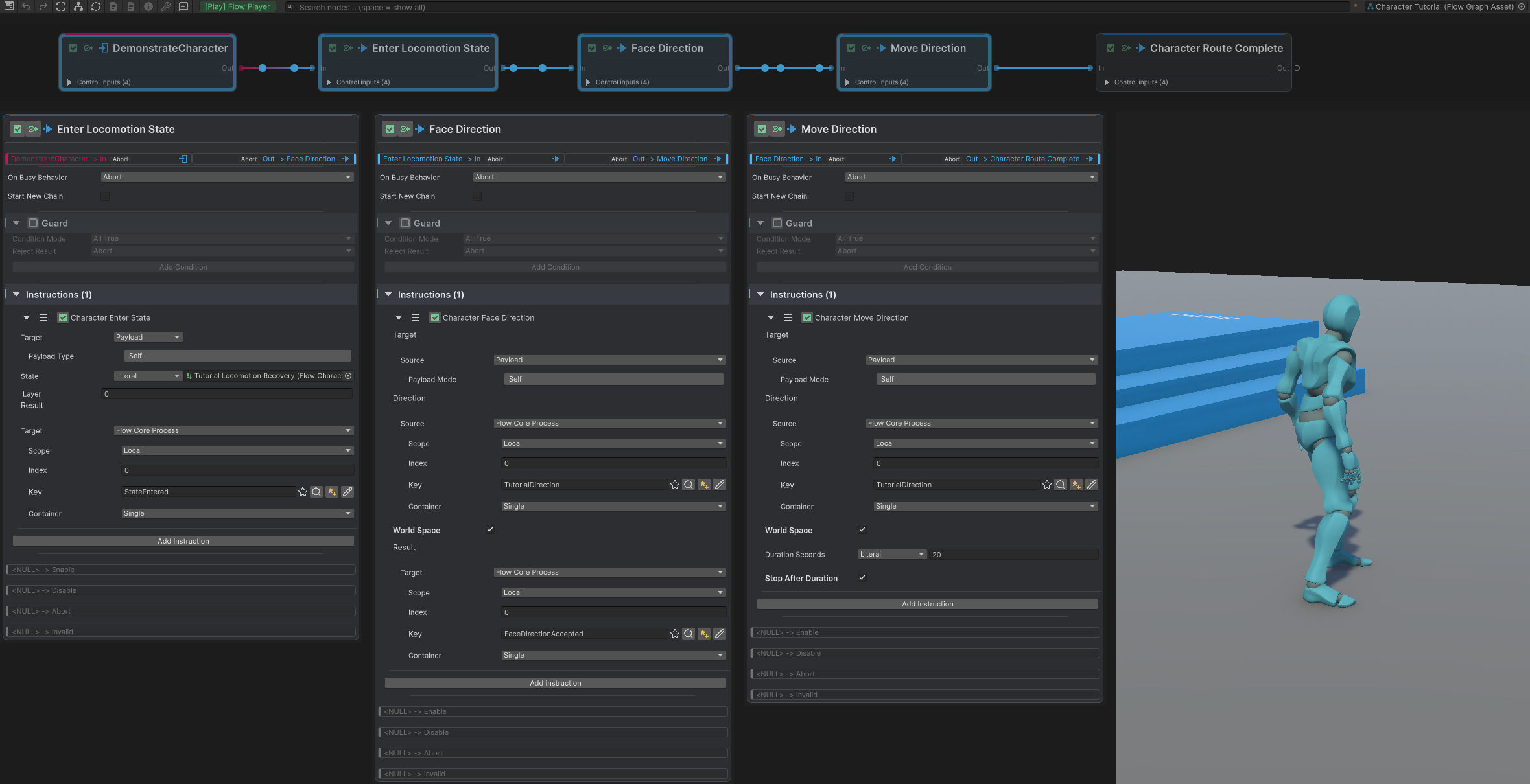
Task: Click the magnifier icon beside StateEntered key
Action: click(x=316, y=492)
